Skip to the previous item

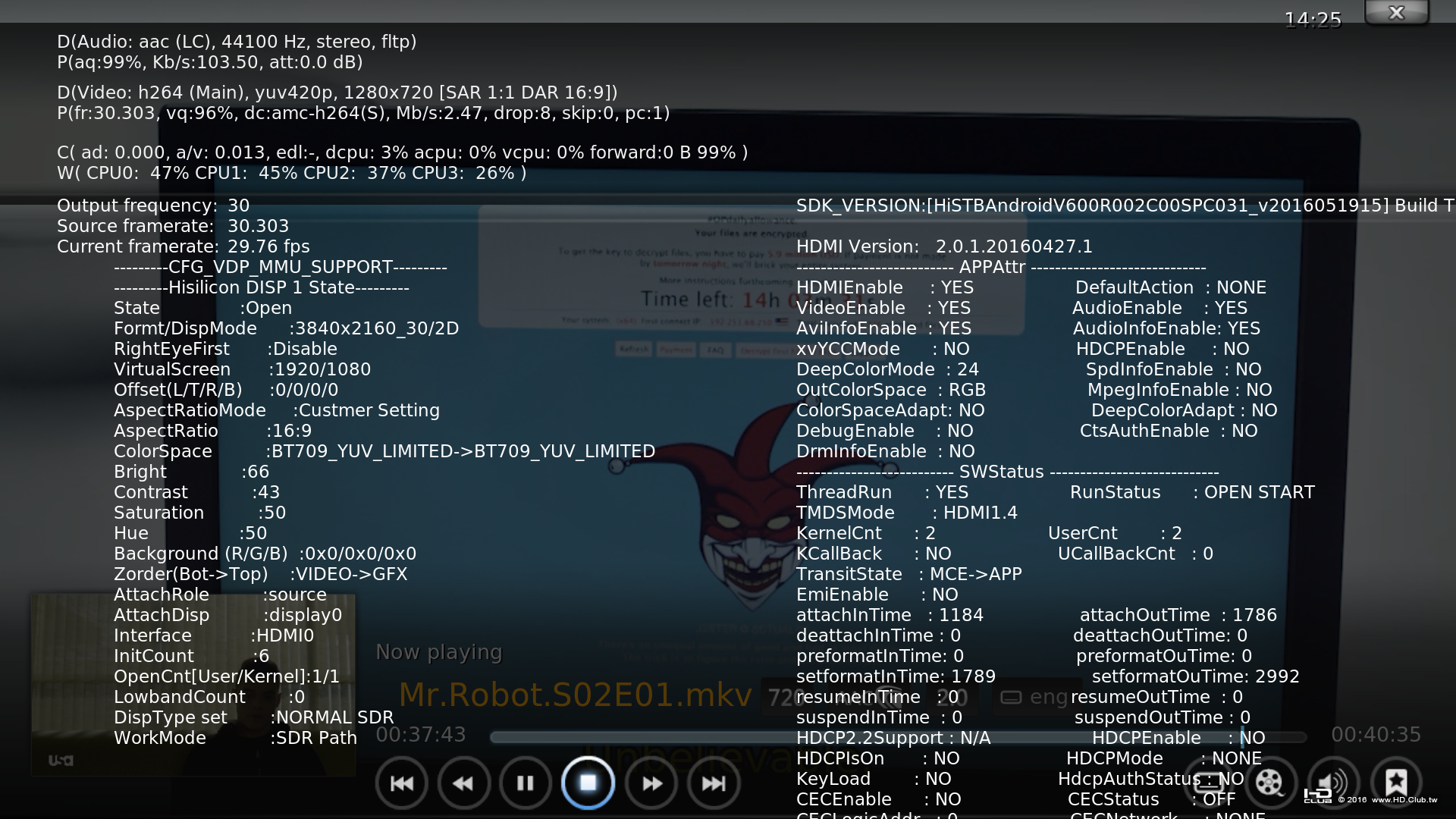402,783
